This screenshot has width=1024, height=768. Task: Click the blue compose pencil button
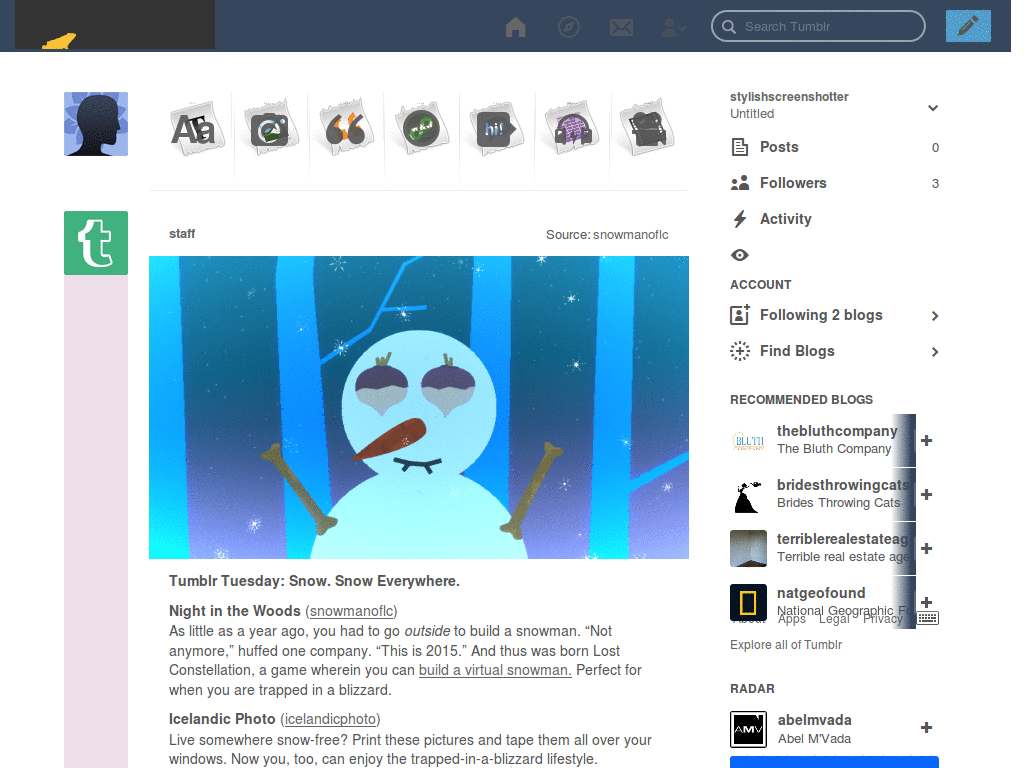tap(968, 26)
